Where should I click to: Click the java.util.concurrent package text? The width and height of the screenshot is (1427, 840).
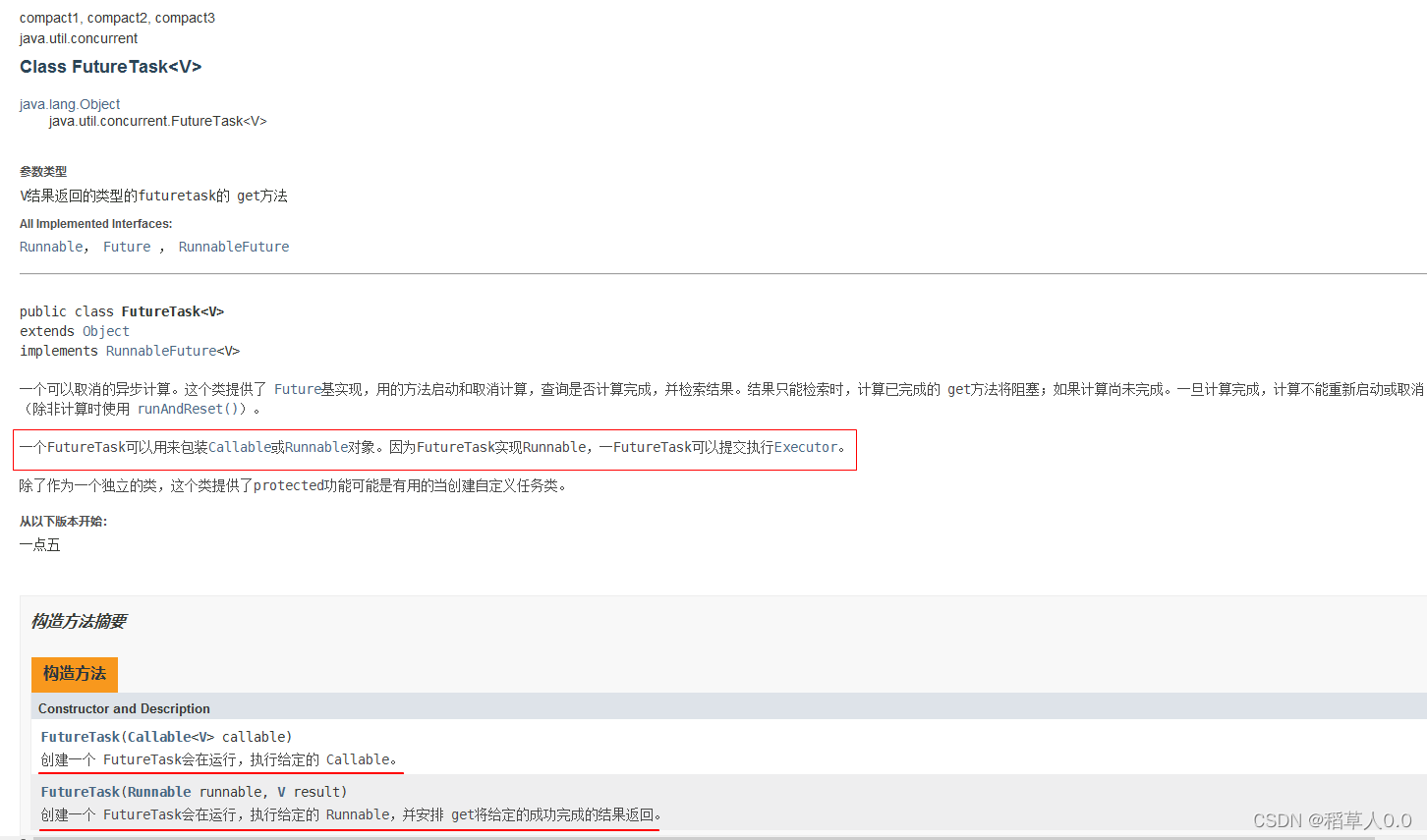[79, 38]
